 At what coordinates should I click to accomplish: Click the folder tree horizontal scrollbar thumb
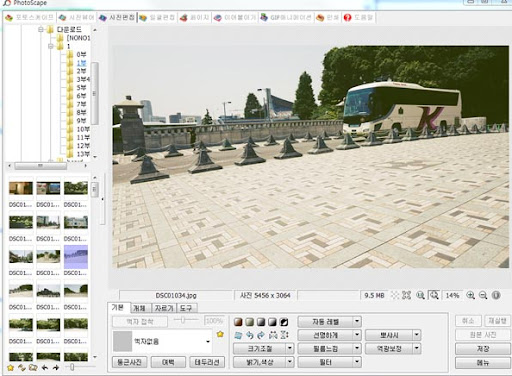40,165
